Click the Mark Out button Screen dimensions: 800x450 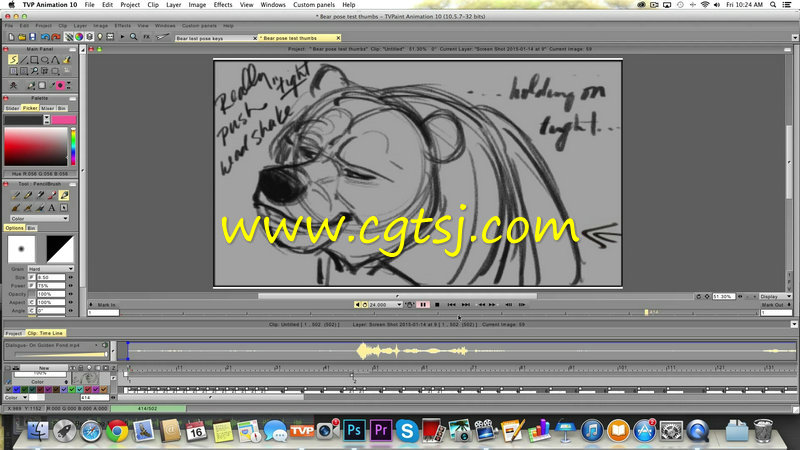(x=772, y=305)
